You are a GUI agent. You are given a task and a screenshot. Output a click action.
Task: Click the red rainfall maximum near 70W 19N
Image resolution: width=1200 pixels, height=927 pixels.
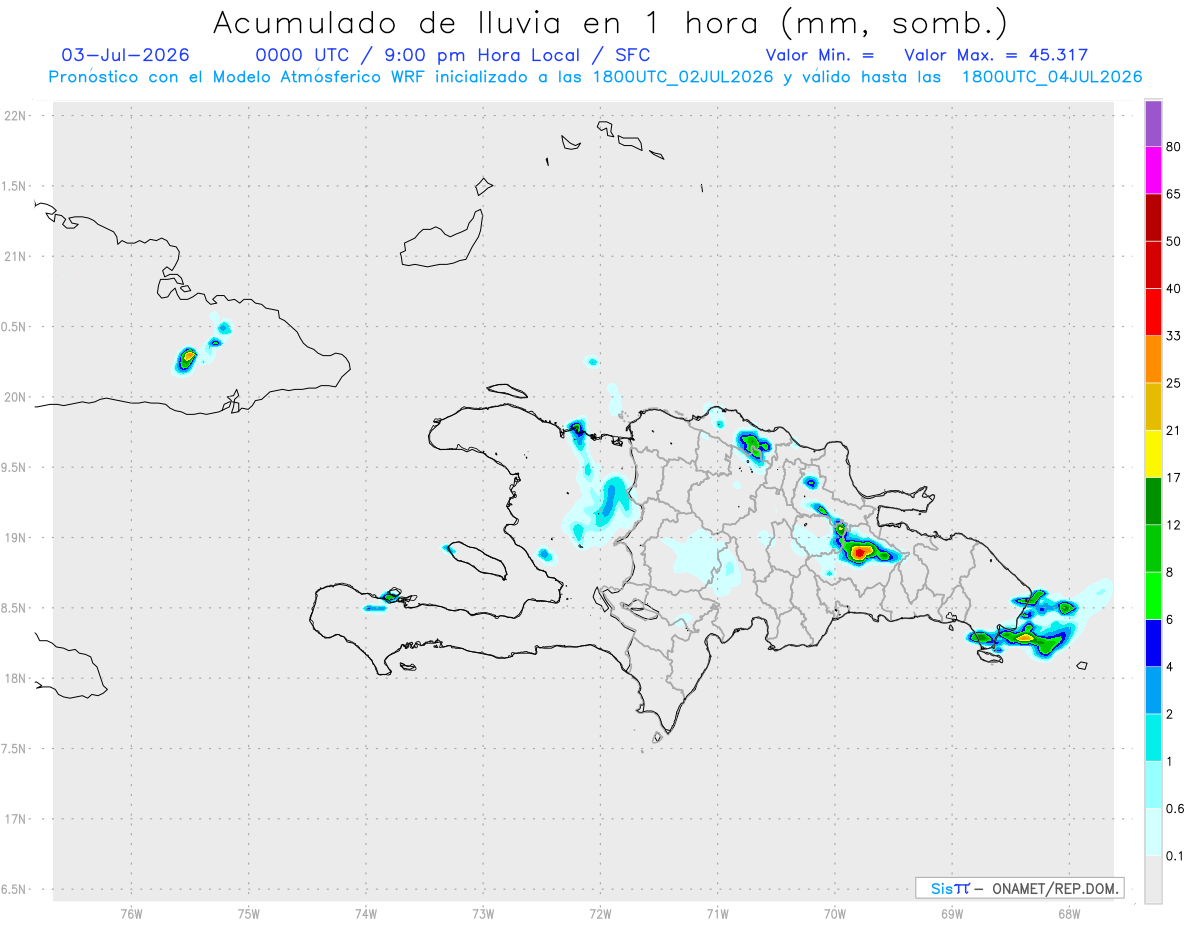860,551
